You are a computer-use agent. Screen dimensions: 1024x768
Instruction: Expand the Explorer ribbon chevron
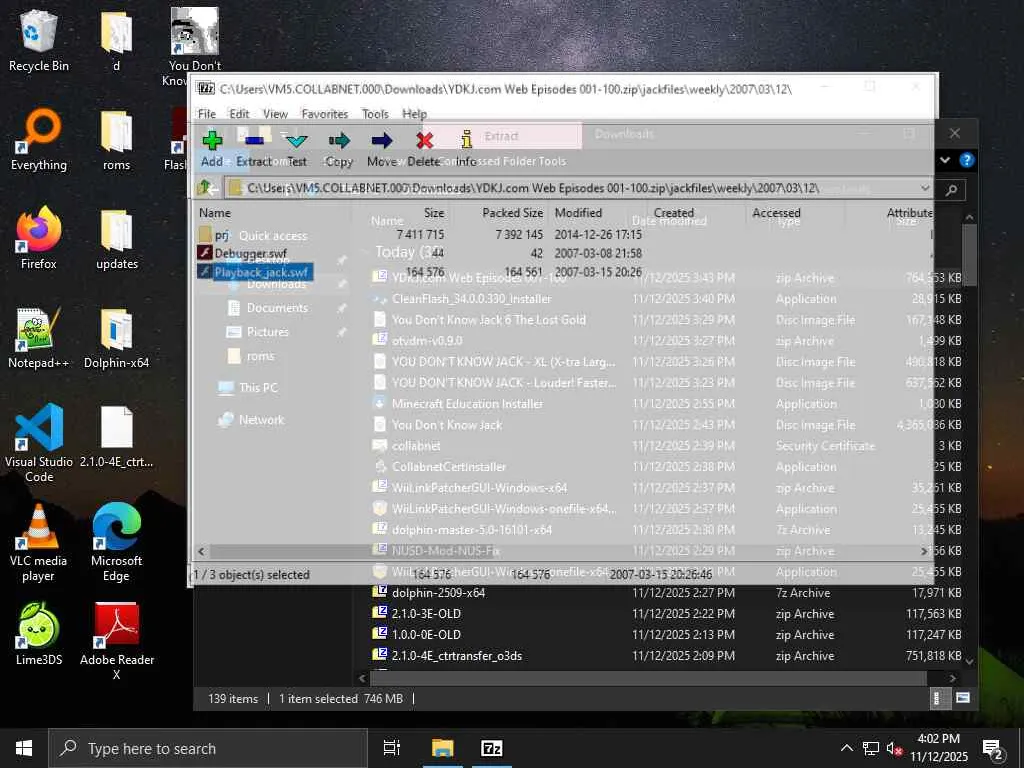coord(945,160)
